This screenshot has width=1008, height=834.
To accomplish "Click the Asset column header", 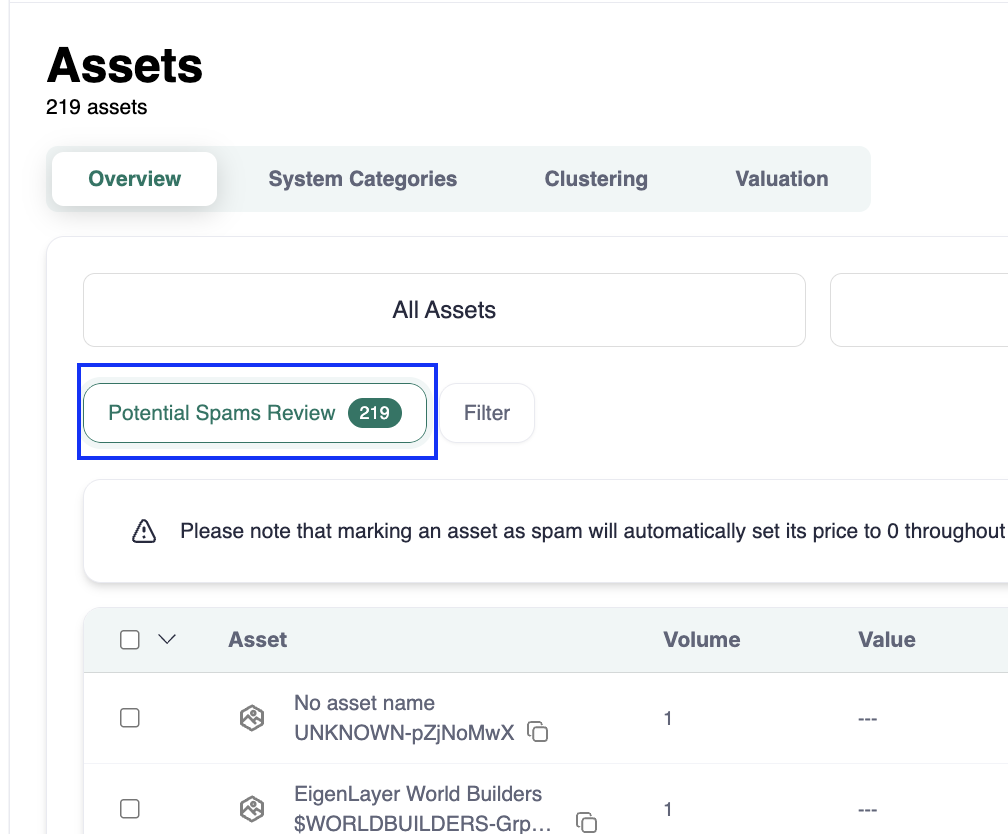I will click(258, 640).
